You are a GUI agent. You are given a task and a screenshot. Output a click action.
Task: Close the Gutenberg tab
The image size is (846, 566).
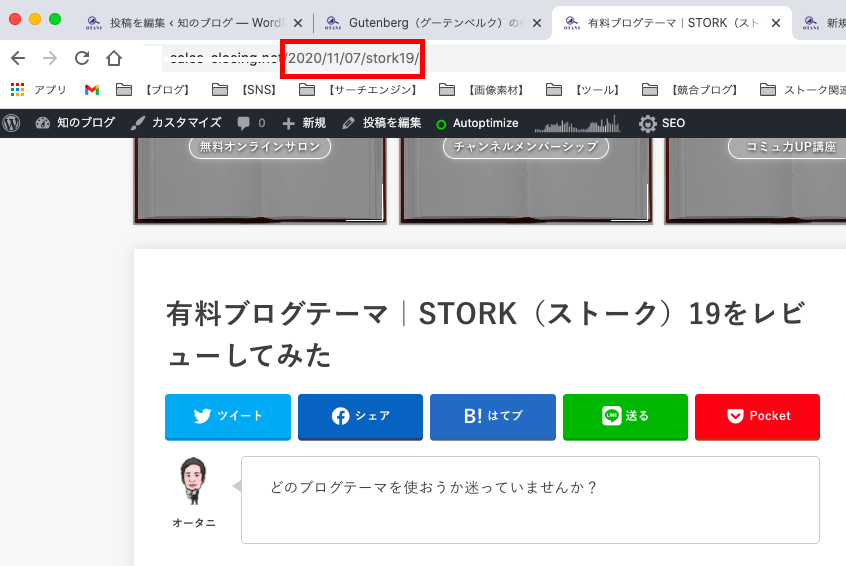click(537, 23)
